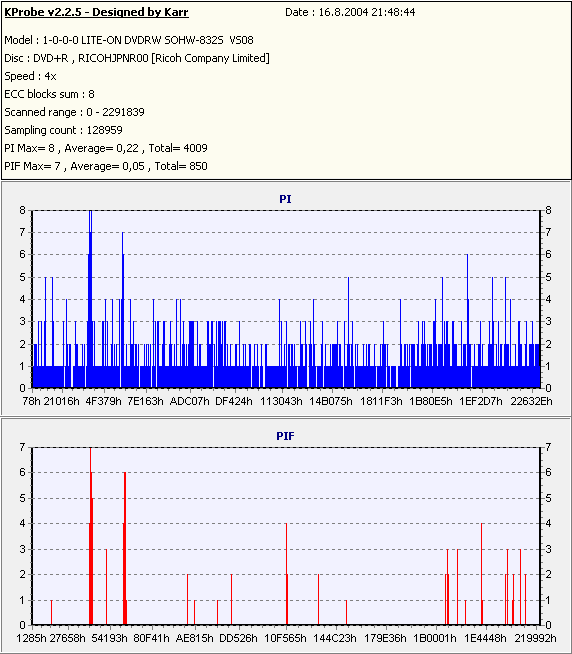Click the PIF axis label AE815h
Image resolution: width=572 pixels, height=654 pixels.
point(194,638)
